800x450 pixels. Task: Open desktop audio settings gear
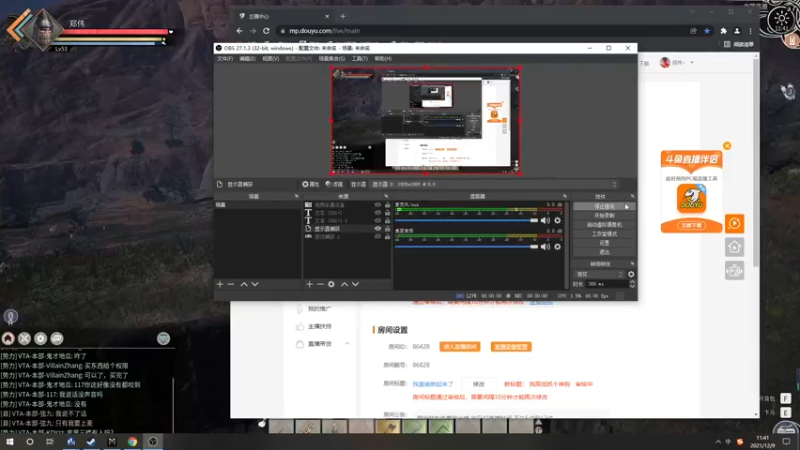point(558,246)
